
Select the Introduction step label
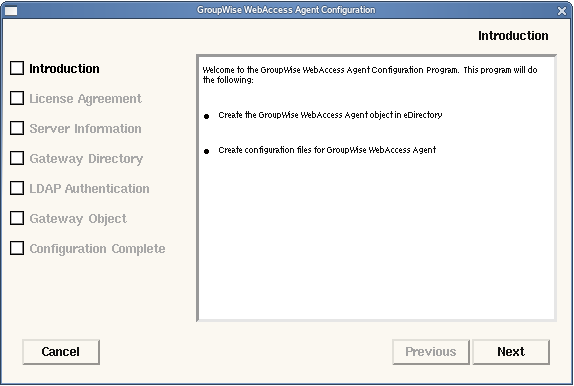click(x=64, y=68)
